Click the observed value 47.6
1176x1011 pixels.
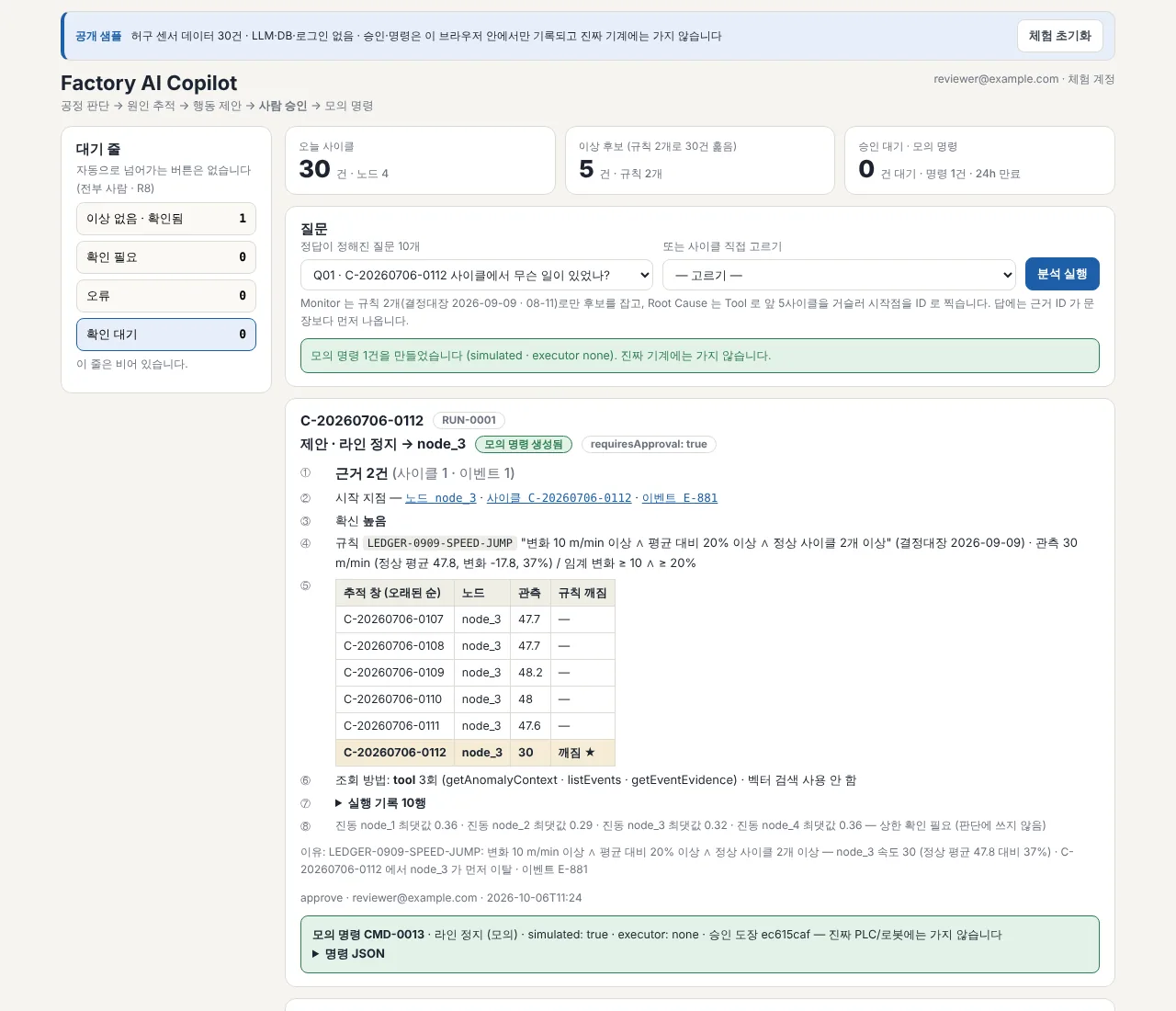tap(530, 726)
